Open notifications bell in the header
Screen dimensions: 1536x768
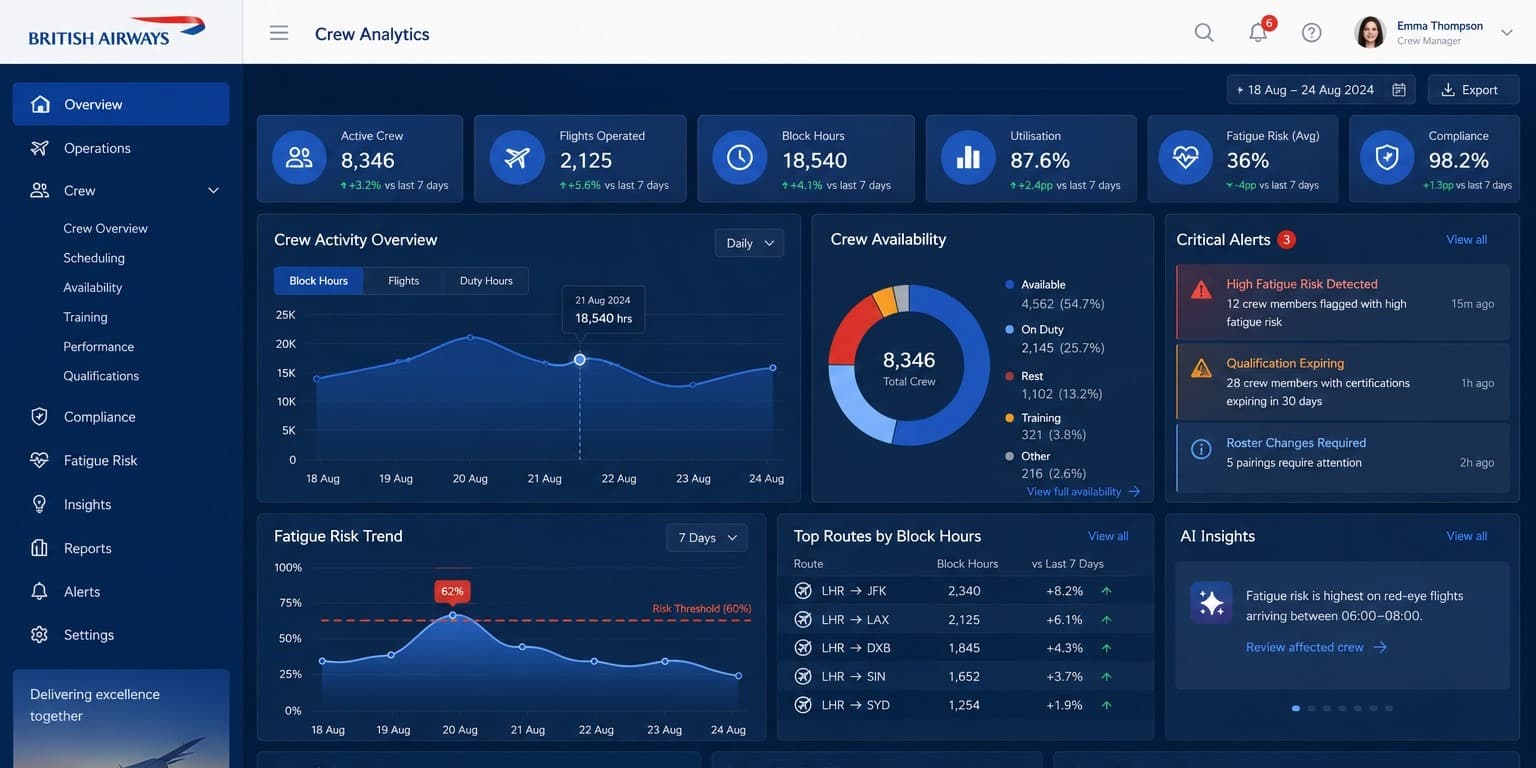pyautogui.click(x=1258, y=33)
